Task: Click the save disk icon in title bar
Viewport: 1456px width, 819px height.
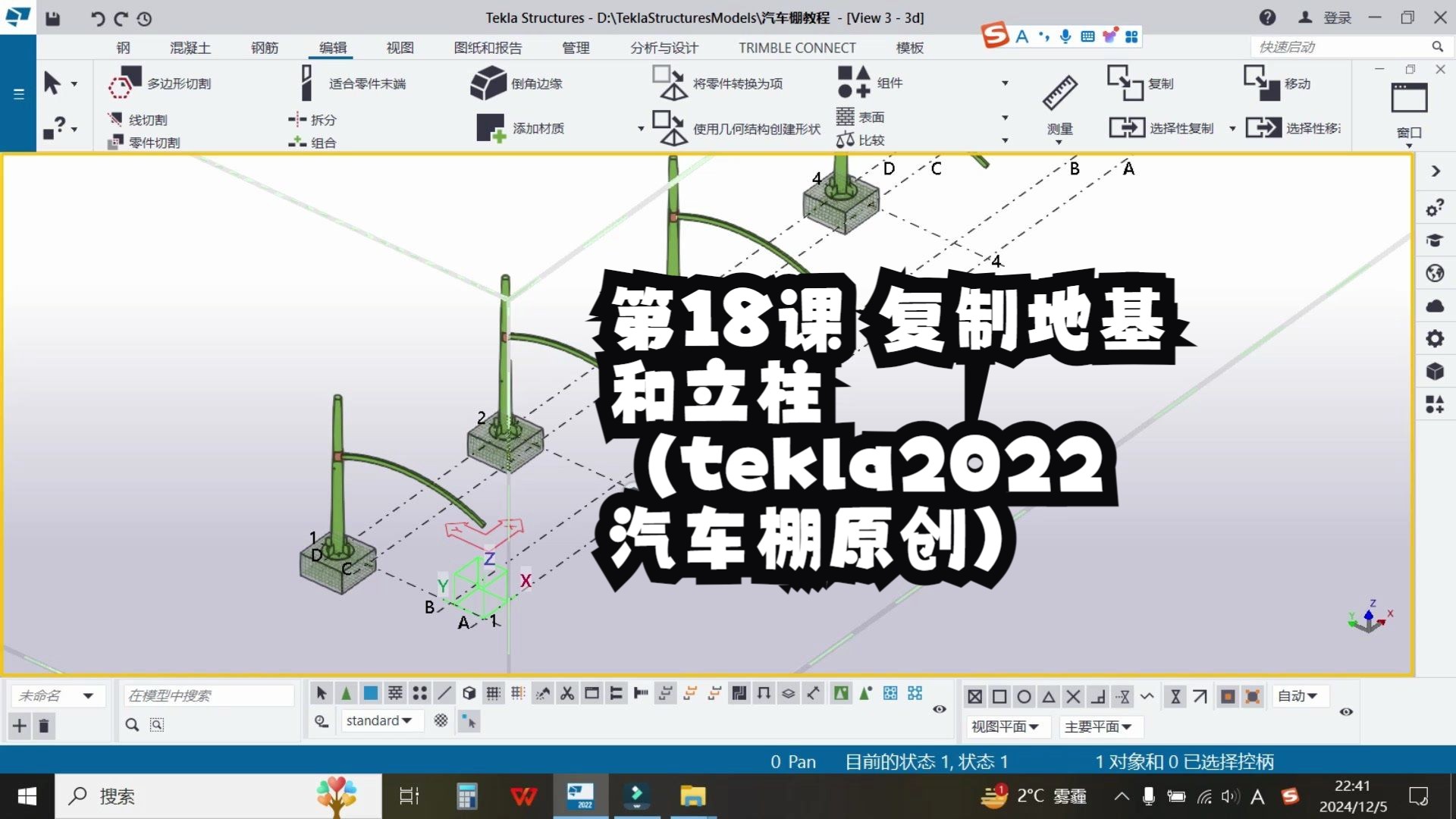Action: [52, 18]
